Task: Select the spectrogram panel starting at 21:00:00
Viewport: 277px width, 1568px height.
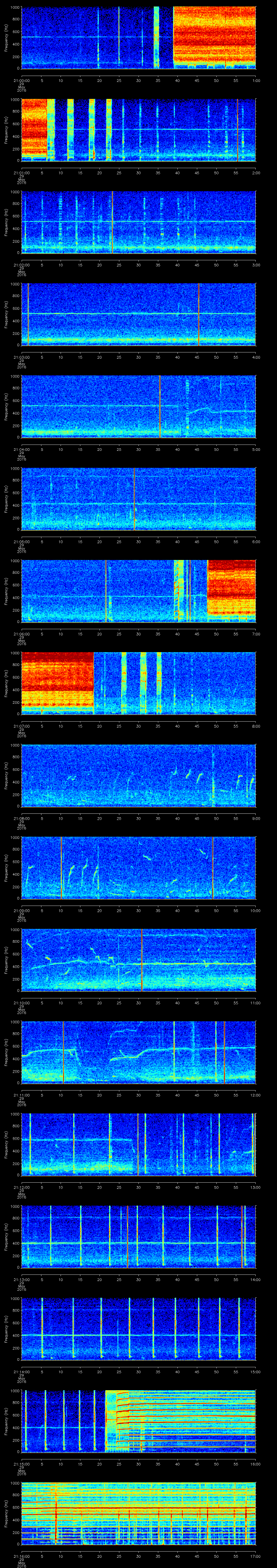Action: (x=139, y=38)
